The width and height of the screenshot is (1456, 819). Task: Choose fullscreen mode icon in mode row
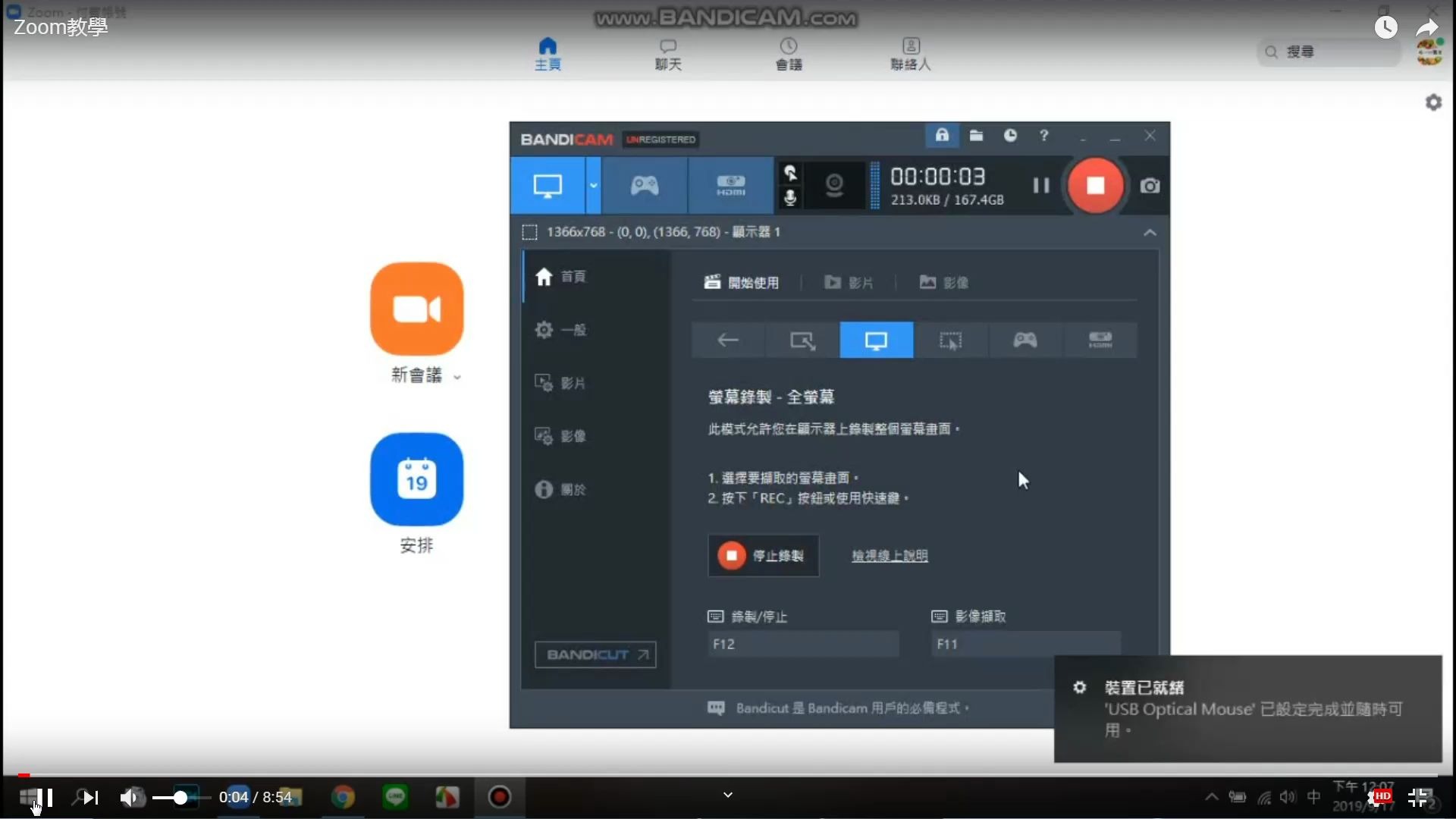coord(877,340)
